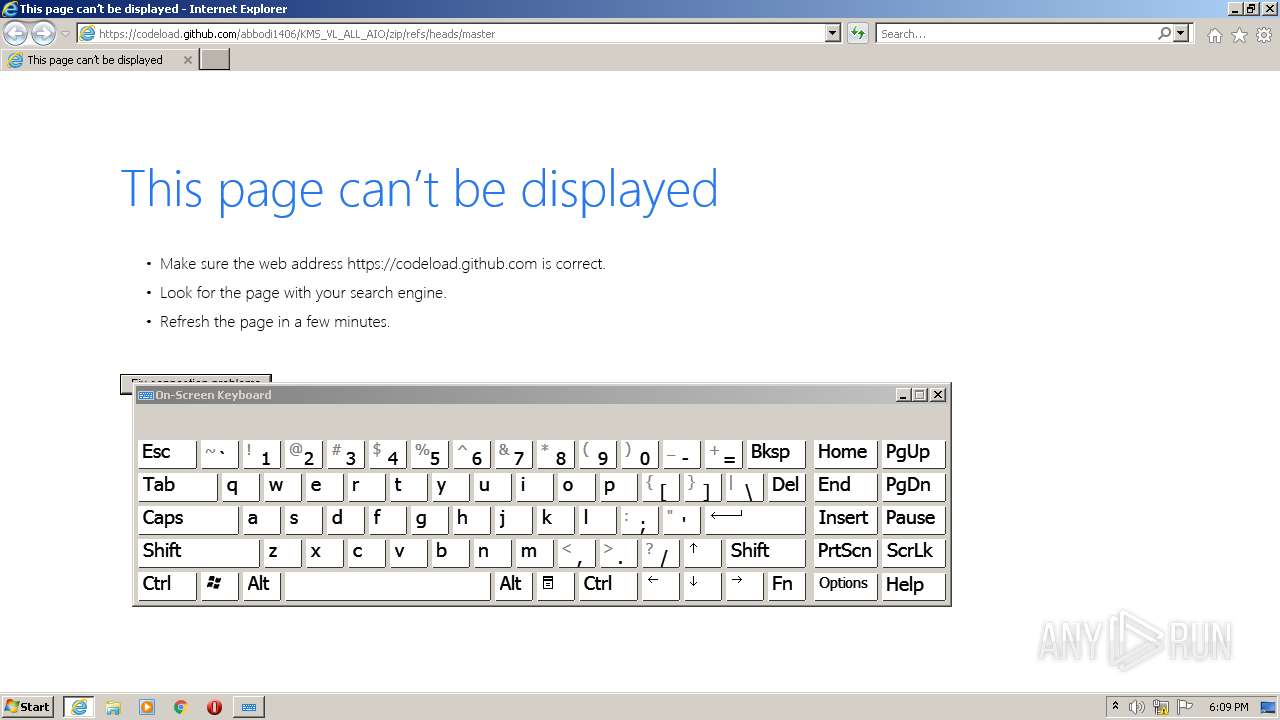Click the m key on the keyboard
Viewport: 1280px width, 720px height.
pos(534,552)
